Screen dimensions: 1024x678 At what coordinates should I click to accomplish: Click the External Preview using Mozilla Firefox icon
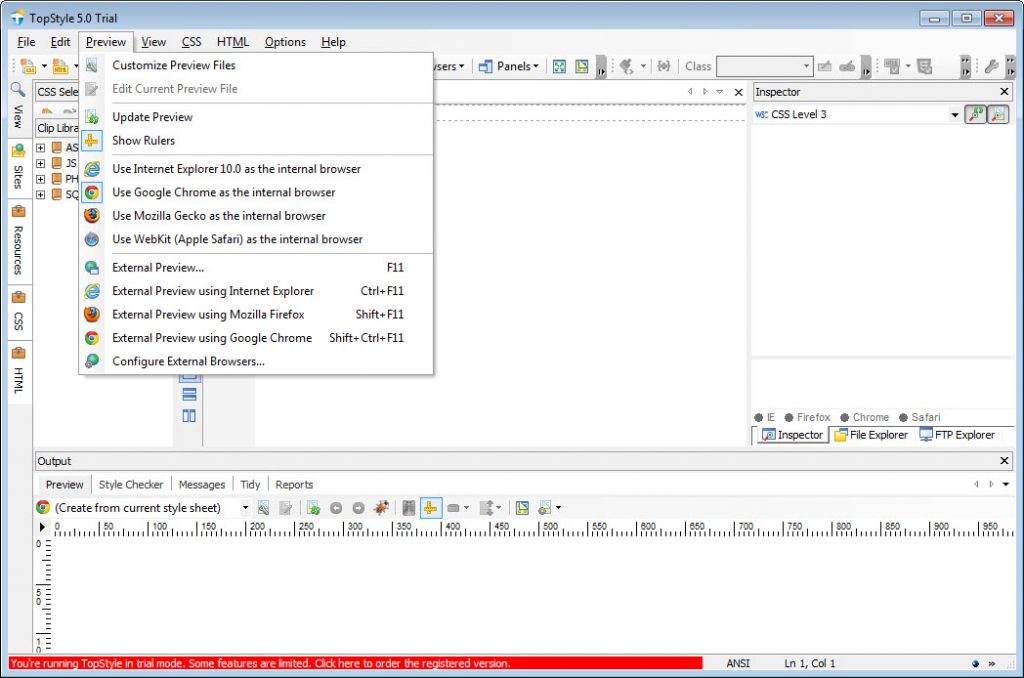(92, 314)
